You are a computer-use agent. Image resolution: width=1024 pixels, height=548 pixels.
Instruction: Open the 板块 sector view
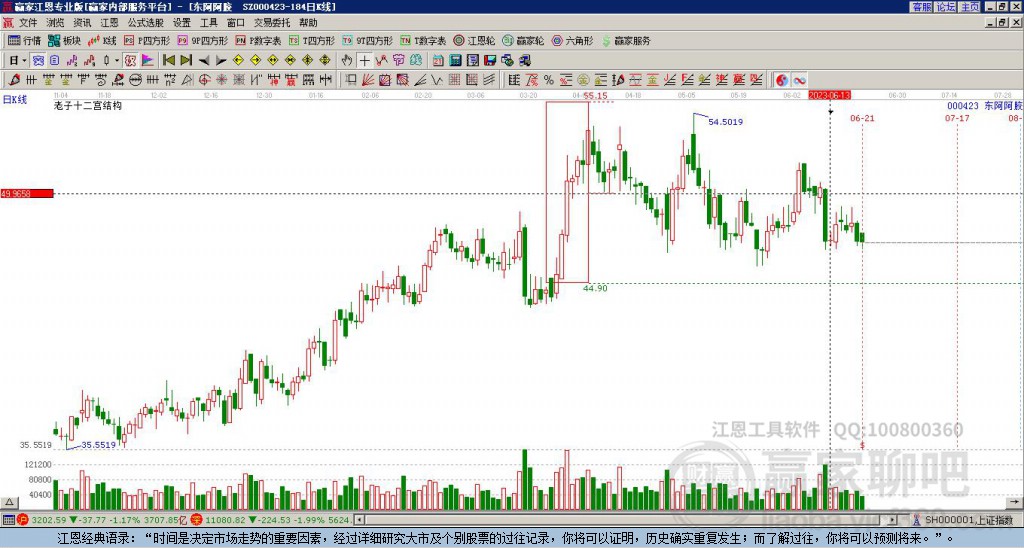(65, 40)
